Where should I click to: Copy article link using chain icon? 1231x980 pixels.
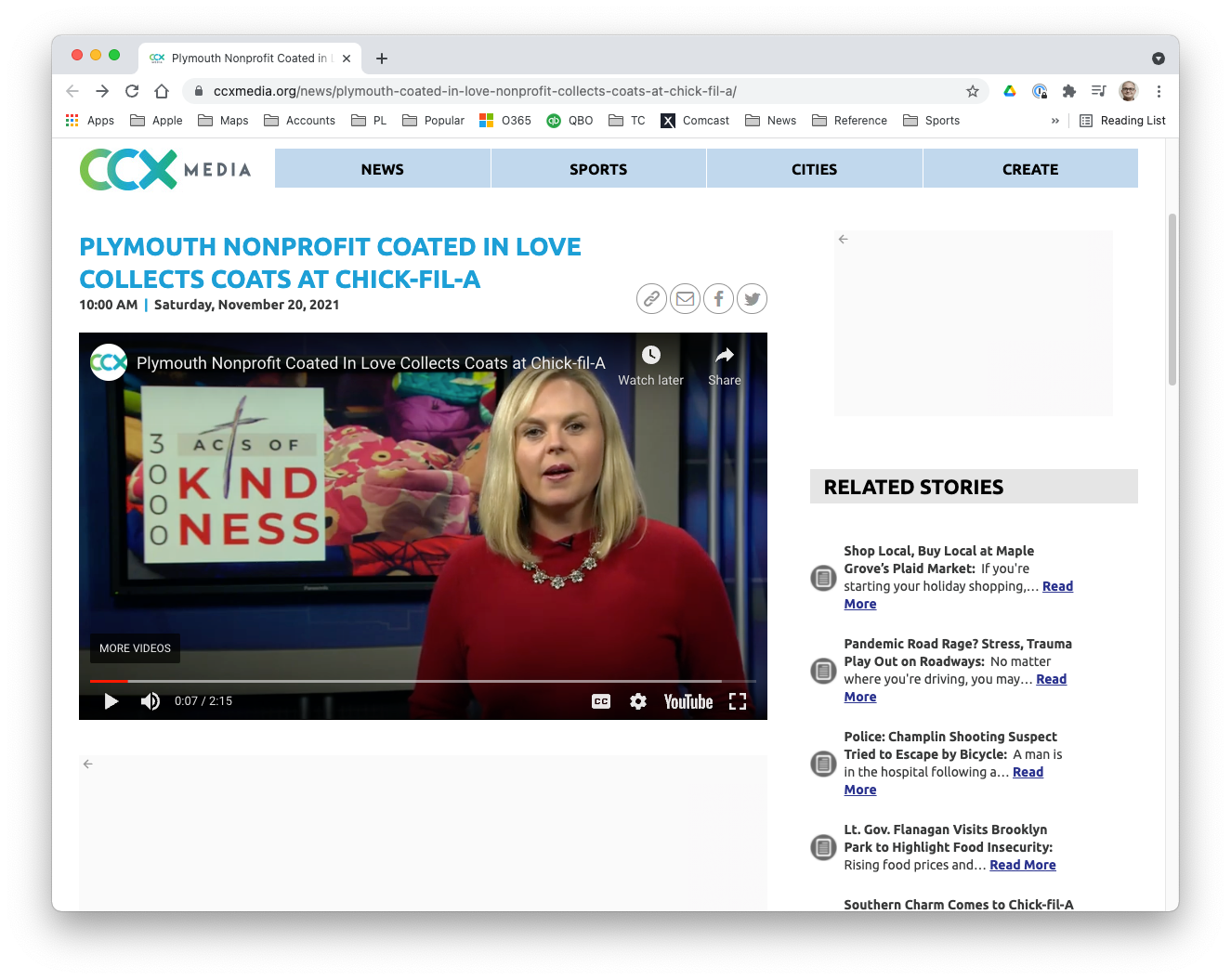[x=651, y=299]
